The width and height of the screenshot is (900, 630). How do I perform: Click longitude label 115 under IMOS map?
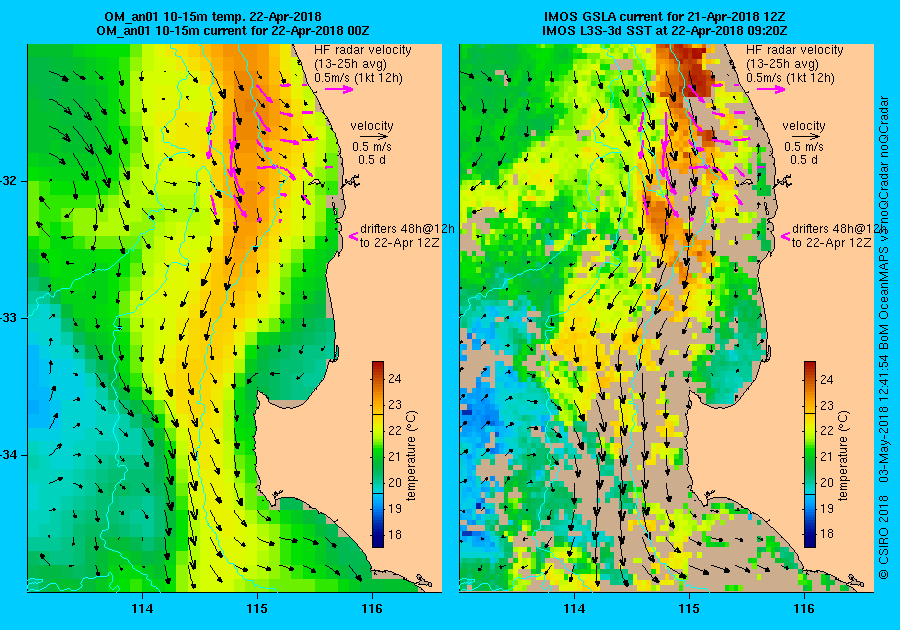click(x=689, y=608)
